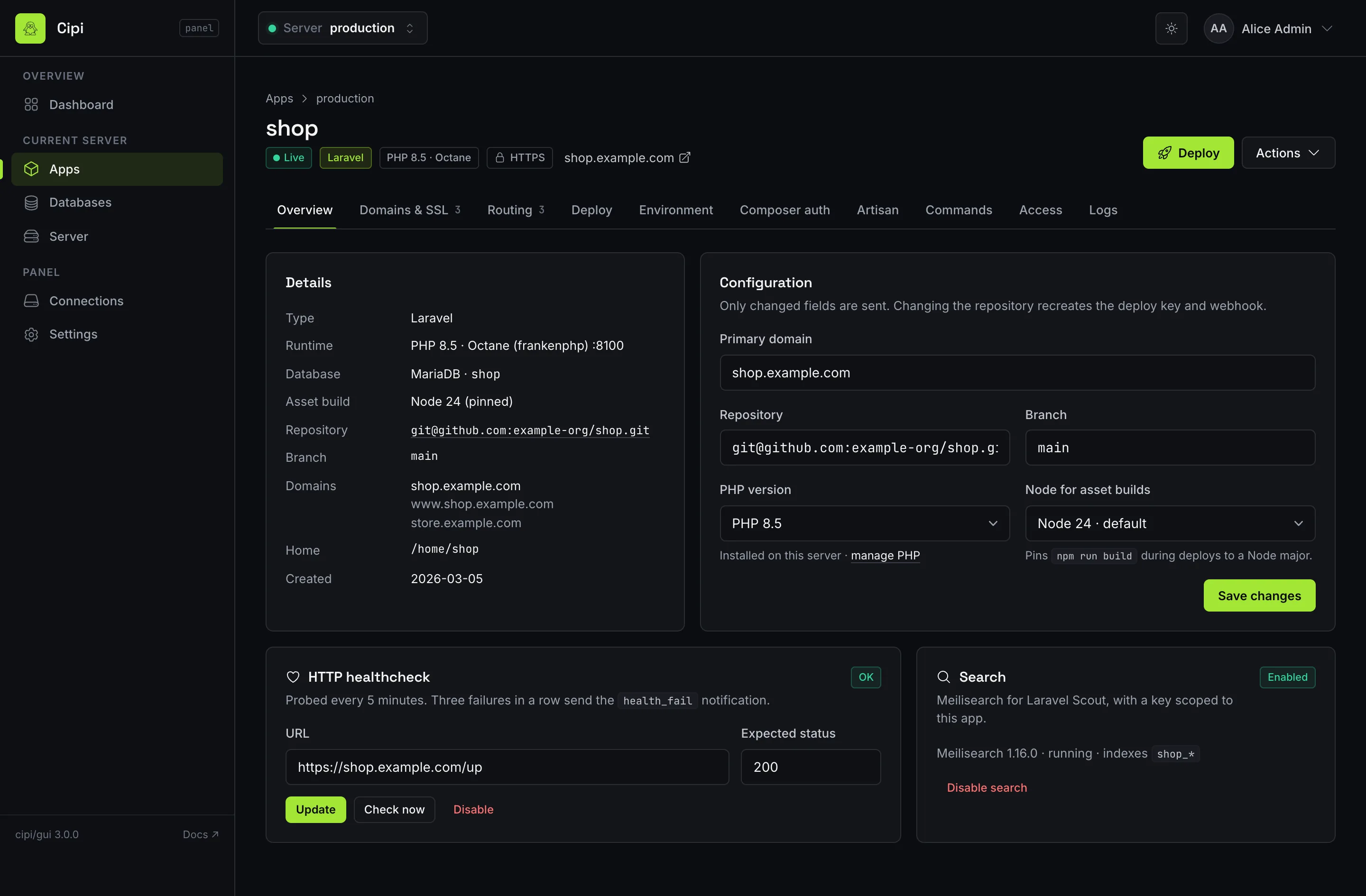
Task: Click the AA user avatar
Action: click(x=1218, y=28)
